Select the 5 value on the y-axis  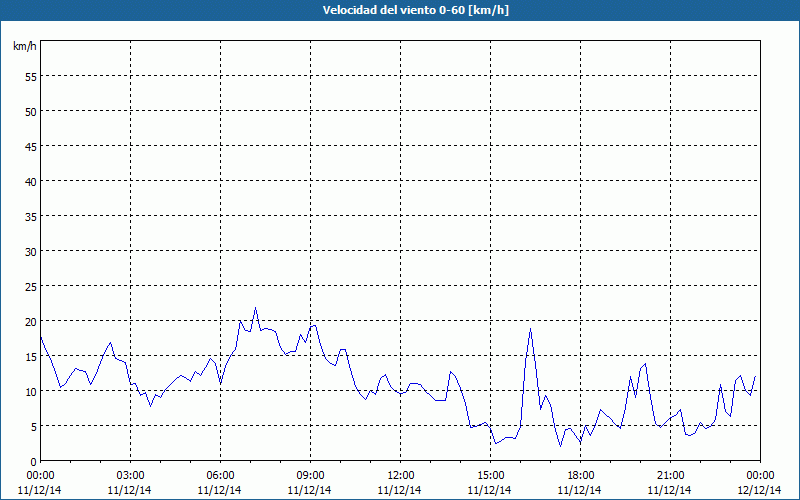coord(34,427)
